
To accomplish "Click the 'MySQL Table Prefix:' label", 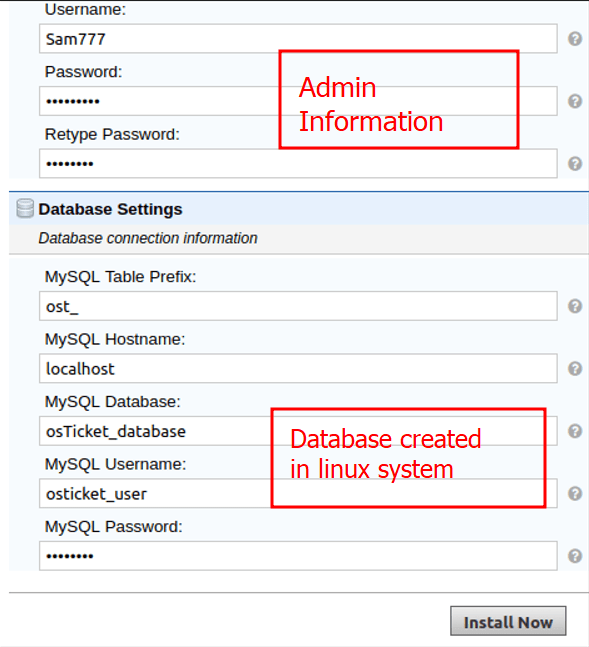I will point(120,277).
